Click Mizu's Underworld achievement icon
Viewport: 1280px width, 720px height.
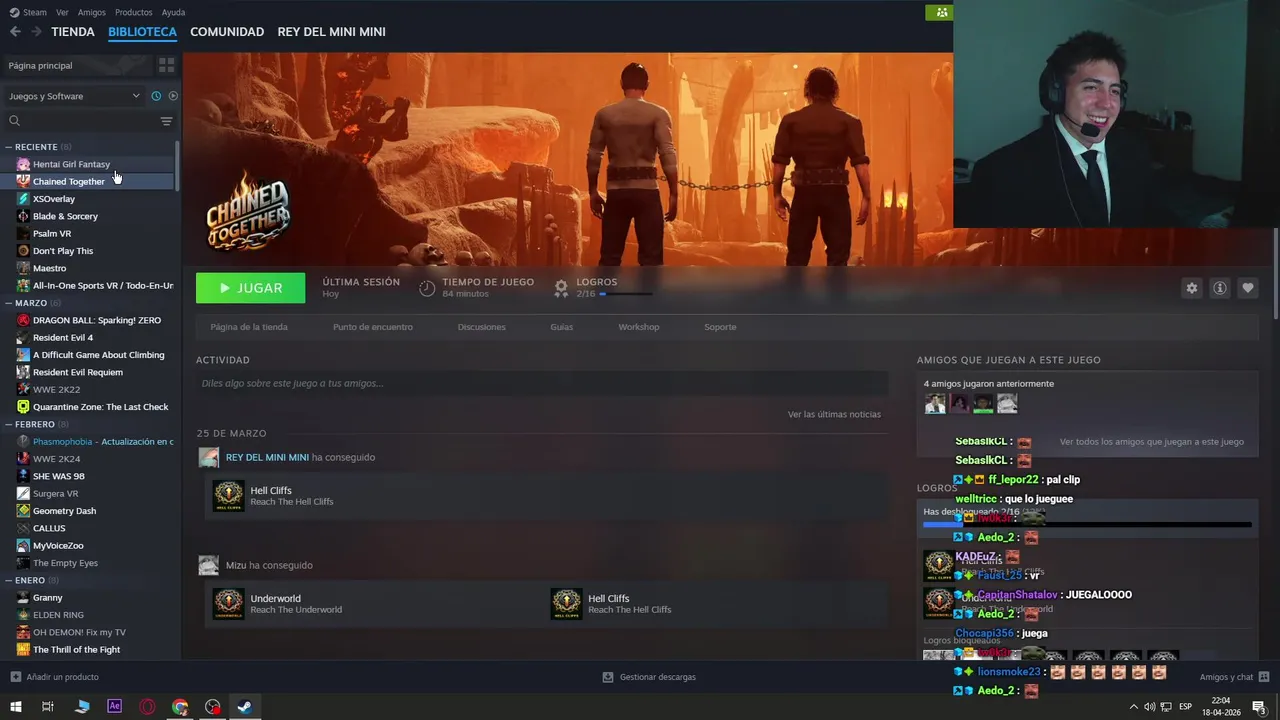click(x=228, y=604)
